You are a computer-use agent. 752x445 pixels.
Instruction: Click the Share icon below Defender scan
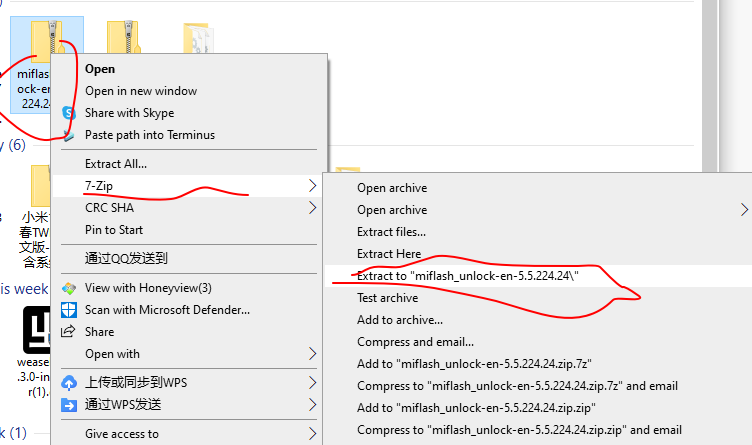tap(70, 332)
